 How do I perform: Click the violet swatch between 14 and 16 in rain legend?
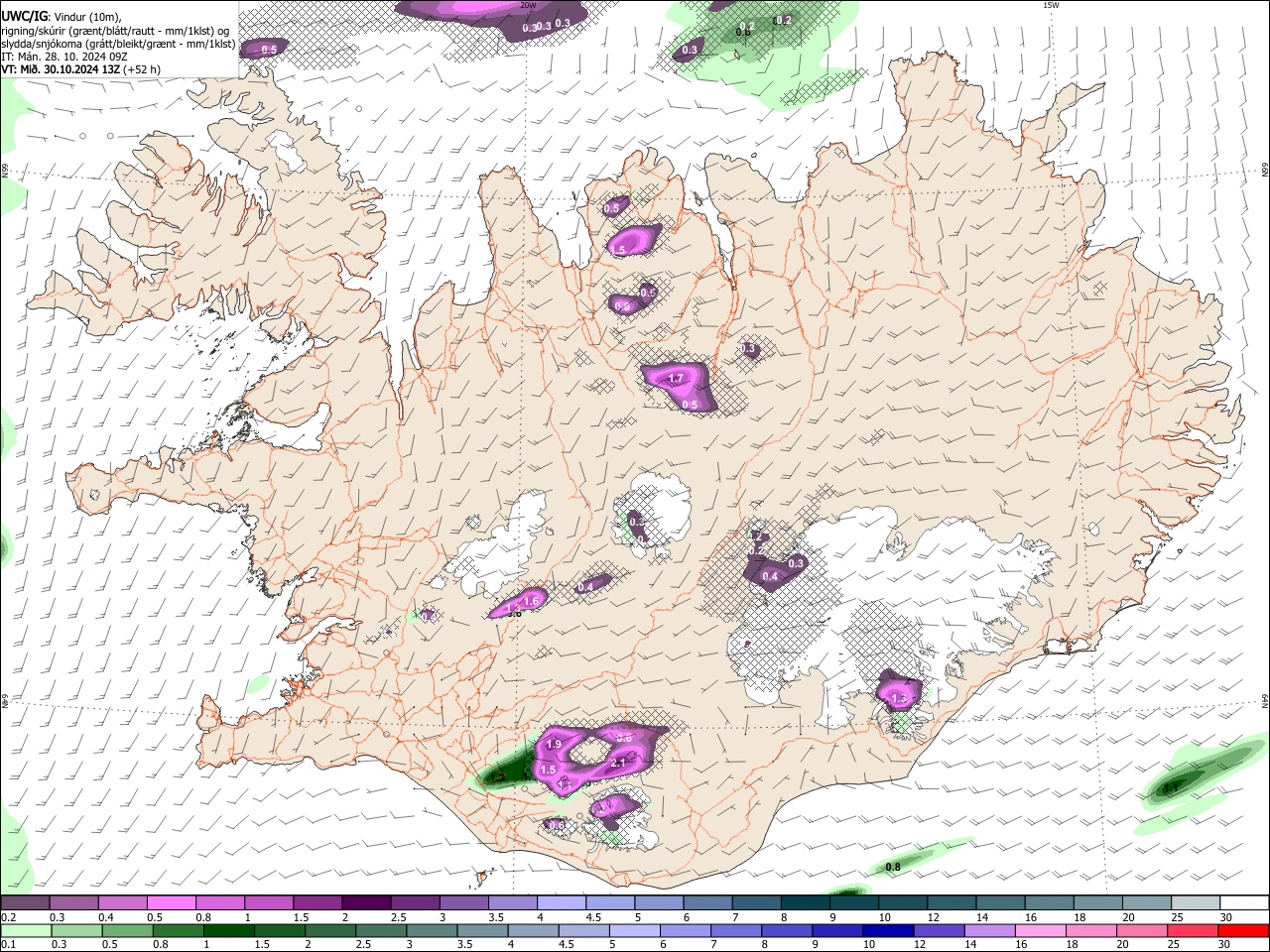(989, 930)
